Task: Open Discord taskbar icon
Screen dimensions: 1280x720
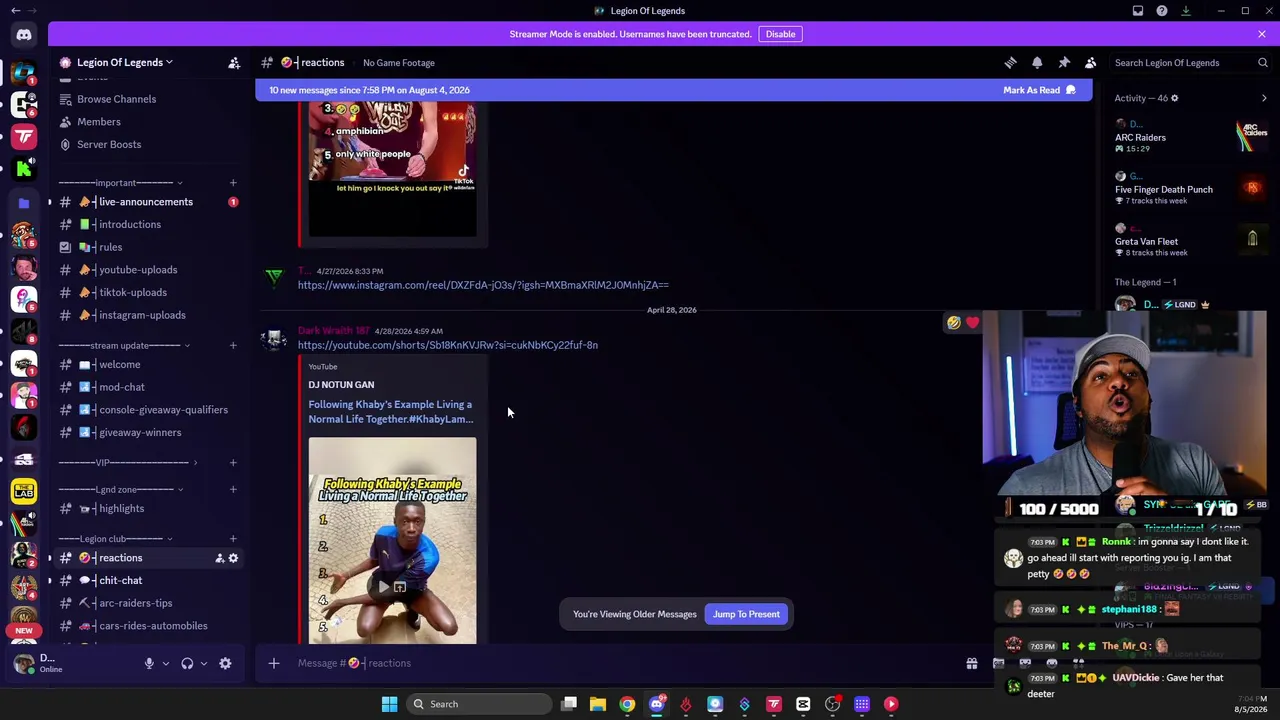Action: [657, 704]
